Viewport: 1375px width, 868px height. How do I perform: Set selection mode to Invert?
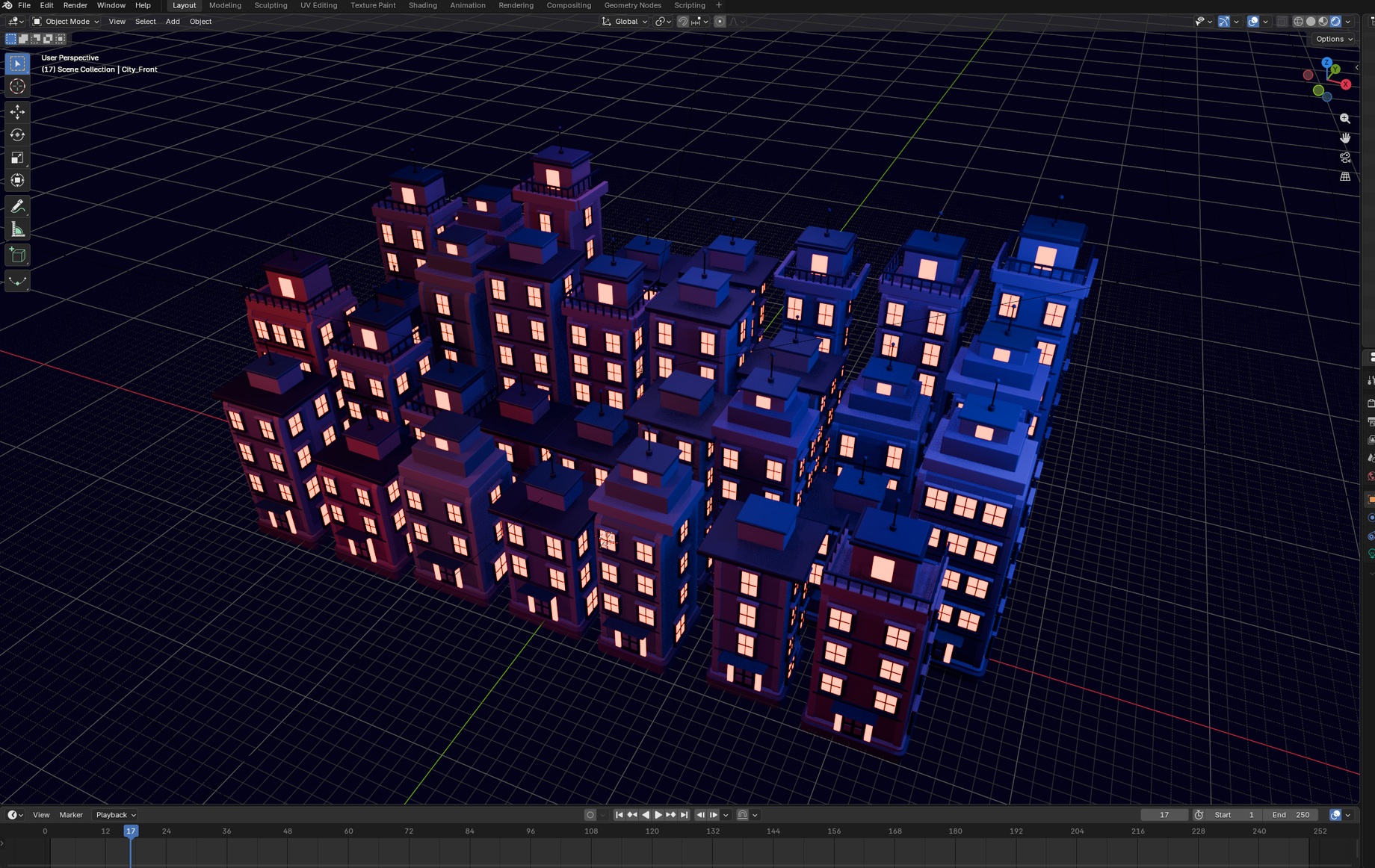(49, 39)
